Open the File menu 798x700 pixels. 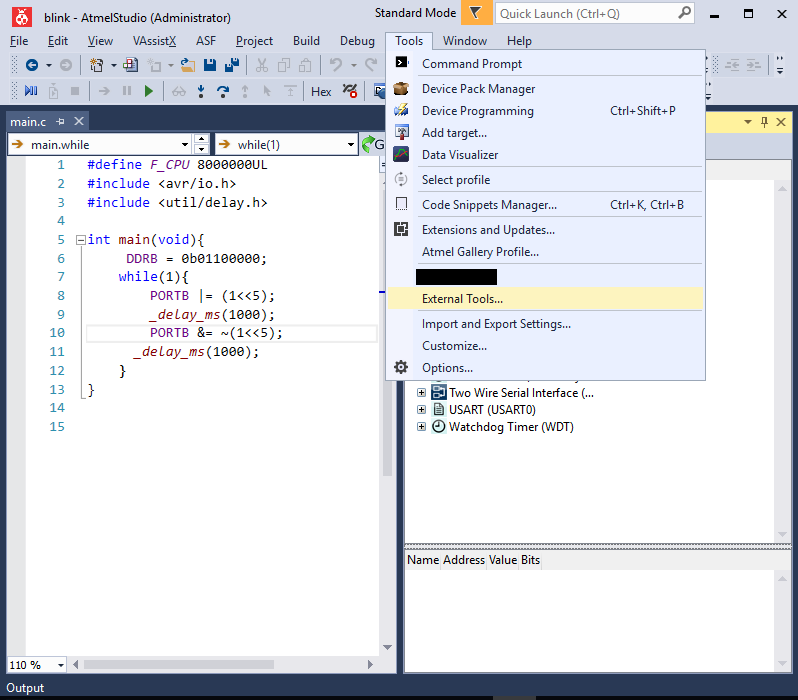coord(19,41)
